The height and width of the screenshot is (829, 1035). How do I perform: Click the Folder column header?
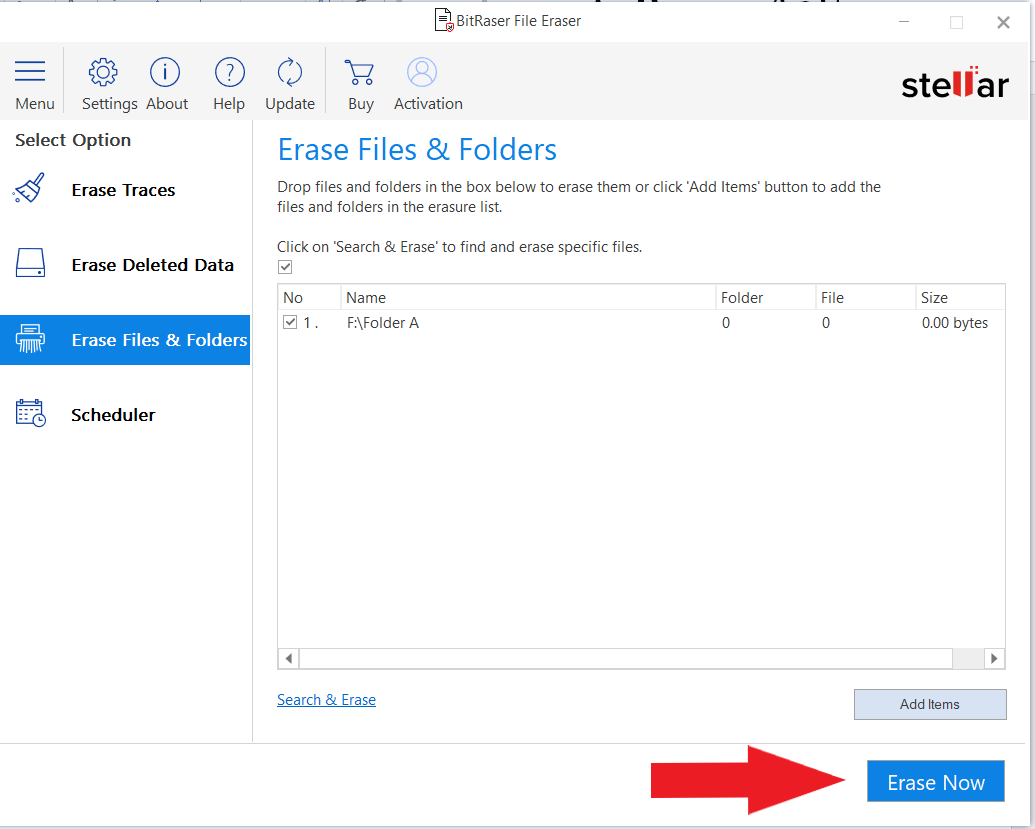point(766,298)
